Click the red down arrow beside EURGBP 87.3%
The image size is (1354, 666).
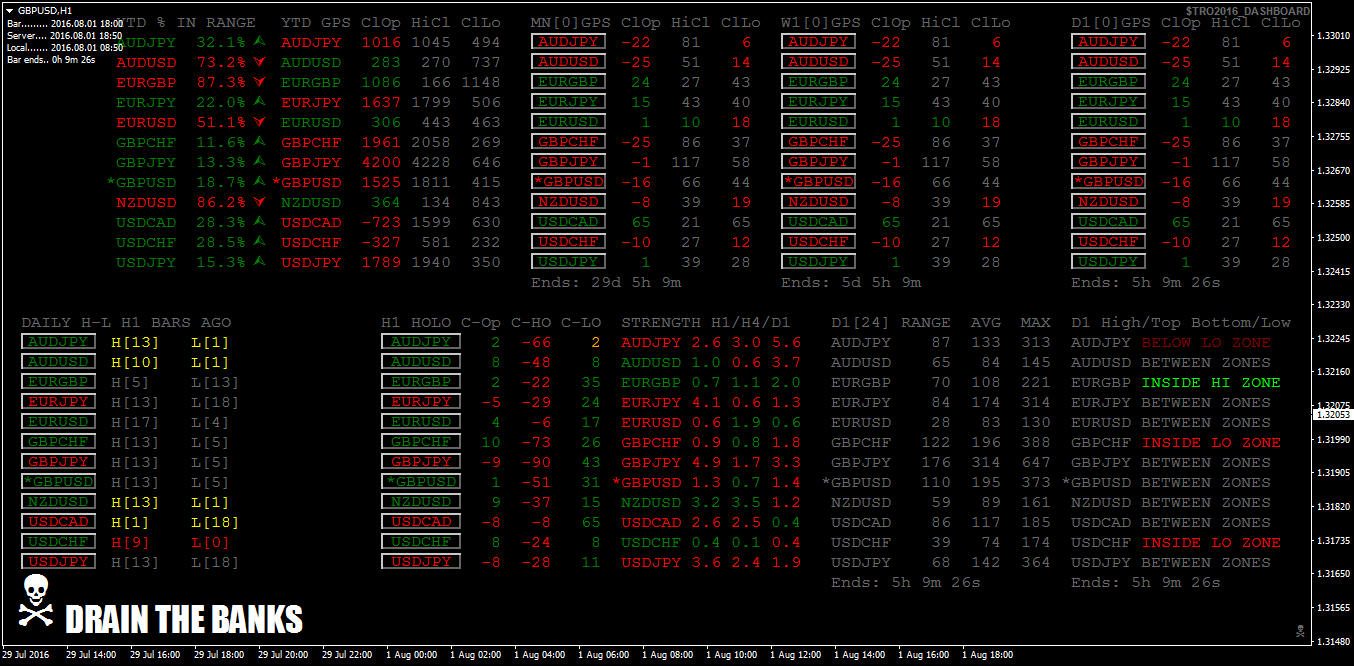point(260,82)
